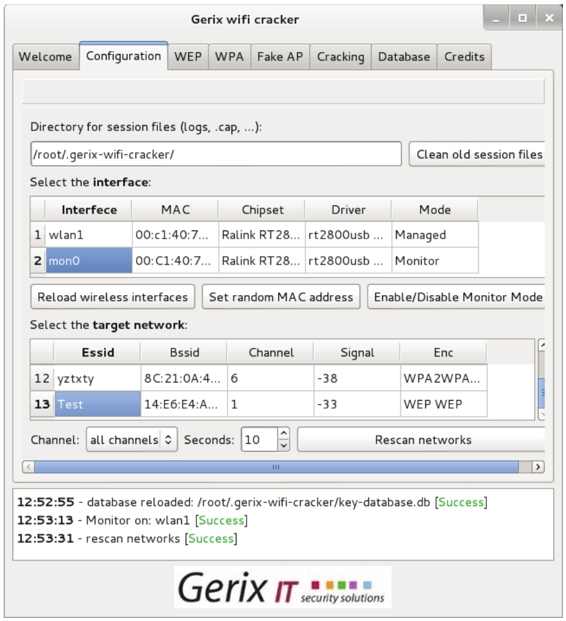Click Enable/Disable Monitor Mode button
This screenshot has height=621, width=566.
(x=456, y=297)
